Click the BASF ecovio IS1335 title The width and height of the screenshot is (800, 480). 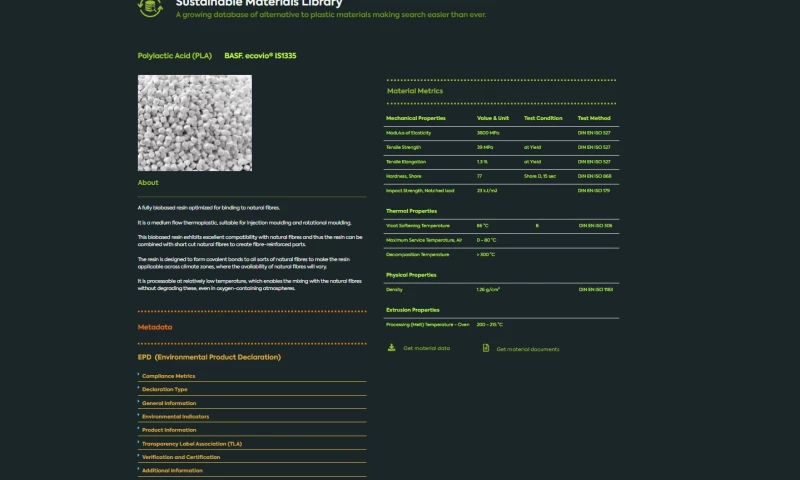pos(260,56)
